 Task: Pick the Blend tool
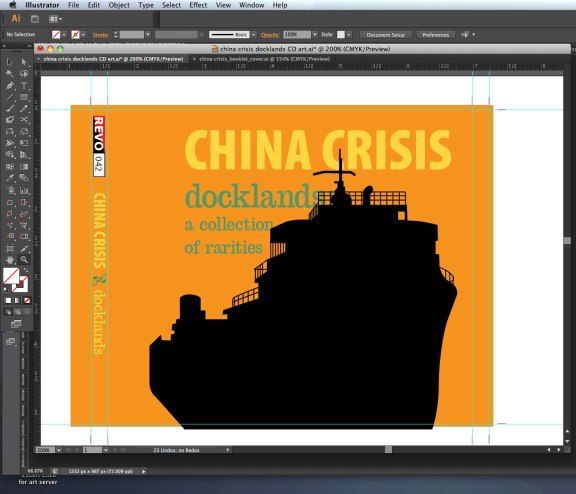pos(24,178)
